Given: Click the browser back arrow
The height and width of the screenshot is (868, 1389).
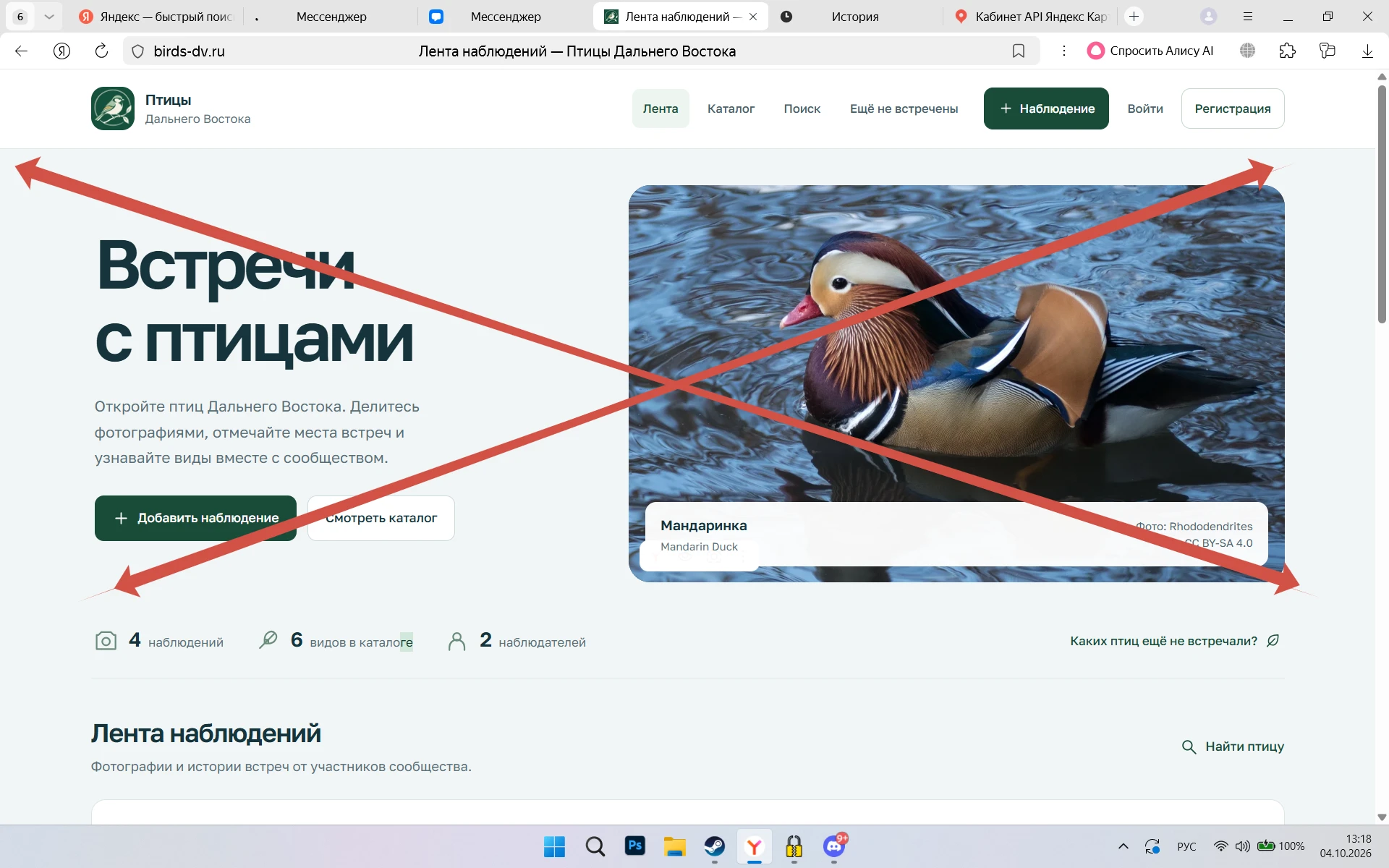Looking at the screenshot, I should point(22,51).
